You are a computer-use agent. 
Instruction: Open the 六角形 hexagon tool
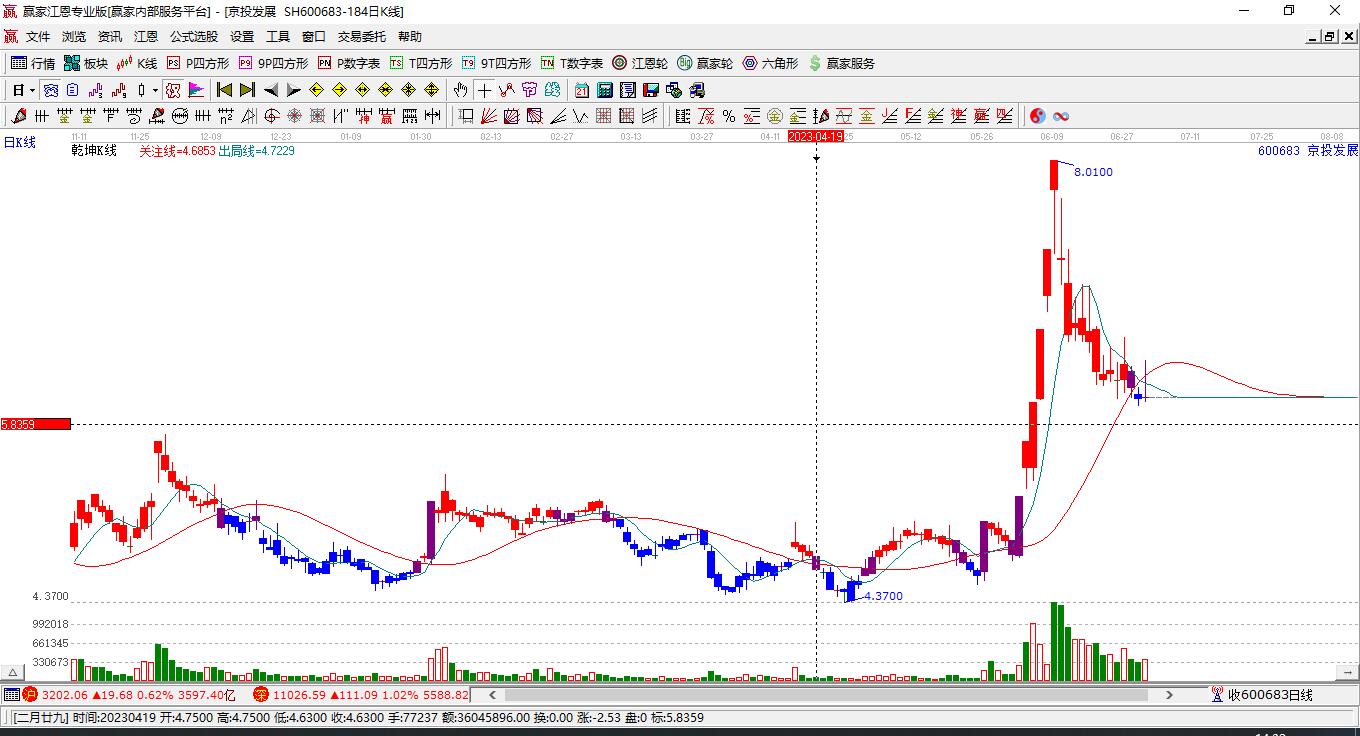pyautogui.click(x=770, y=63)
